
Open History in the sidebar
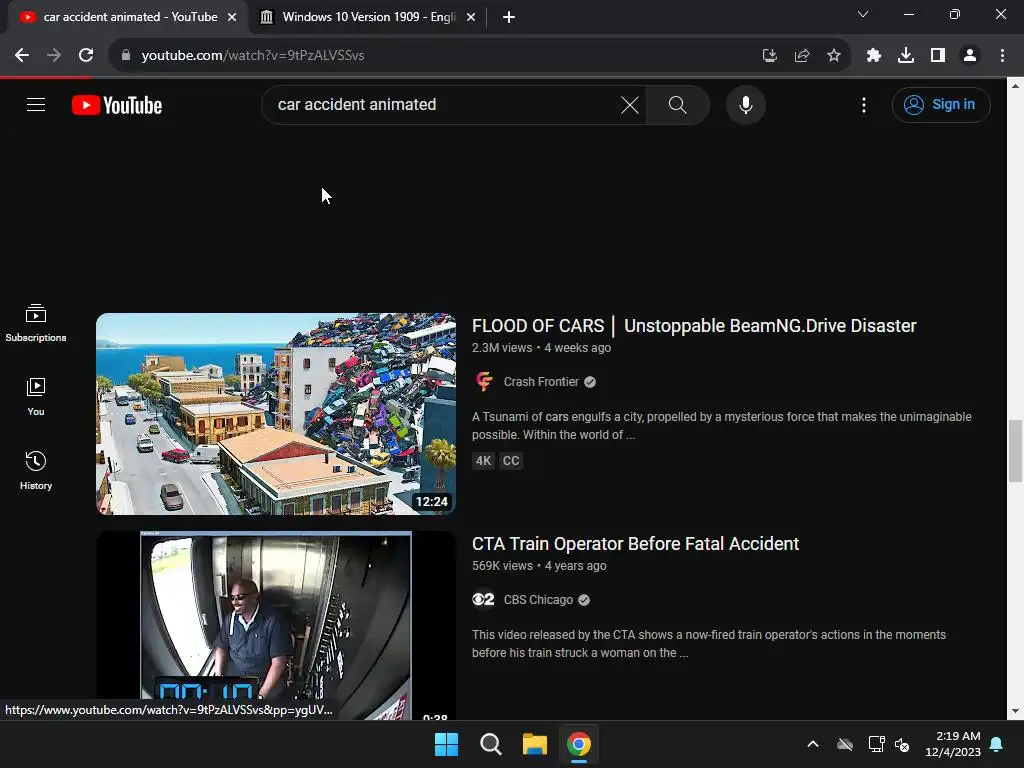36,470
